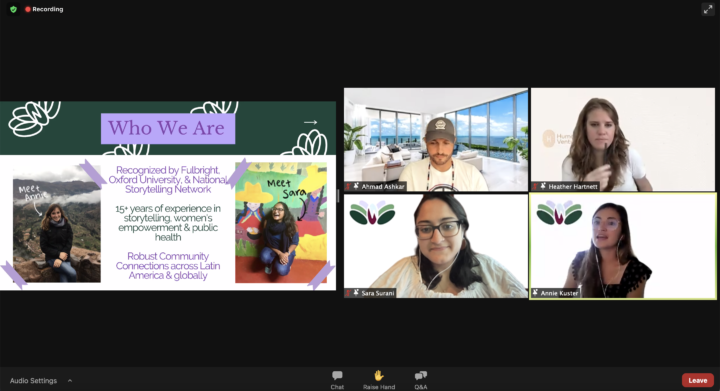
Task: Click the Raise Hand icon
Action: pos(378,376)
